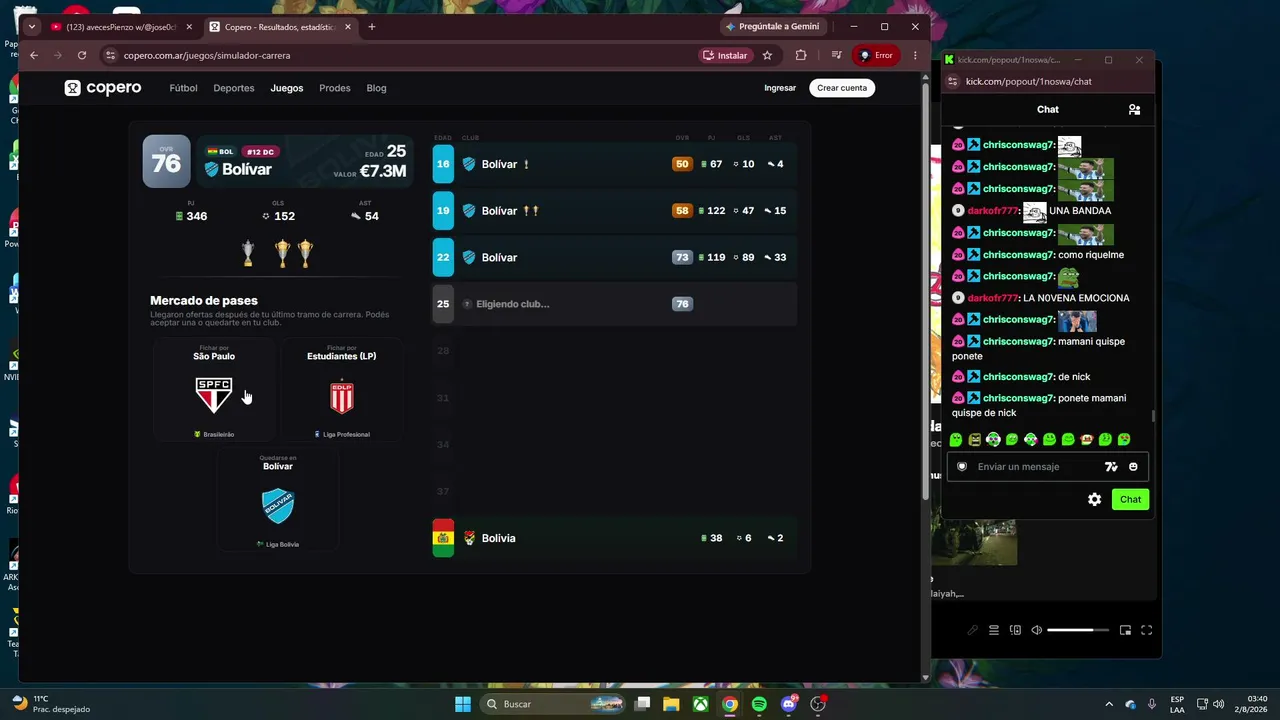This screenshot has width=1280, height=720.
Task: Accept the Estudiantes (LP) transfer offer
Action: point(342,390)
